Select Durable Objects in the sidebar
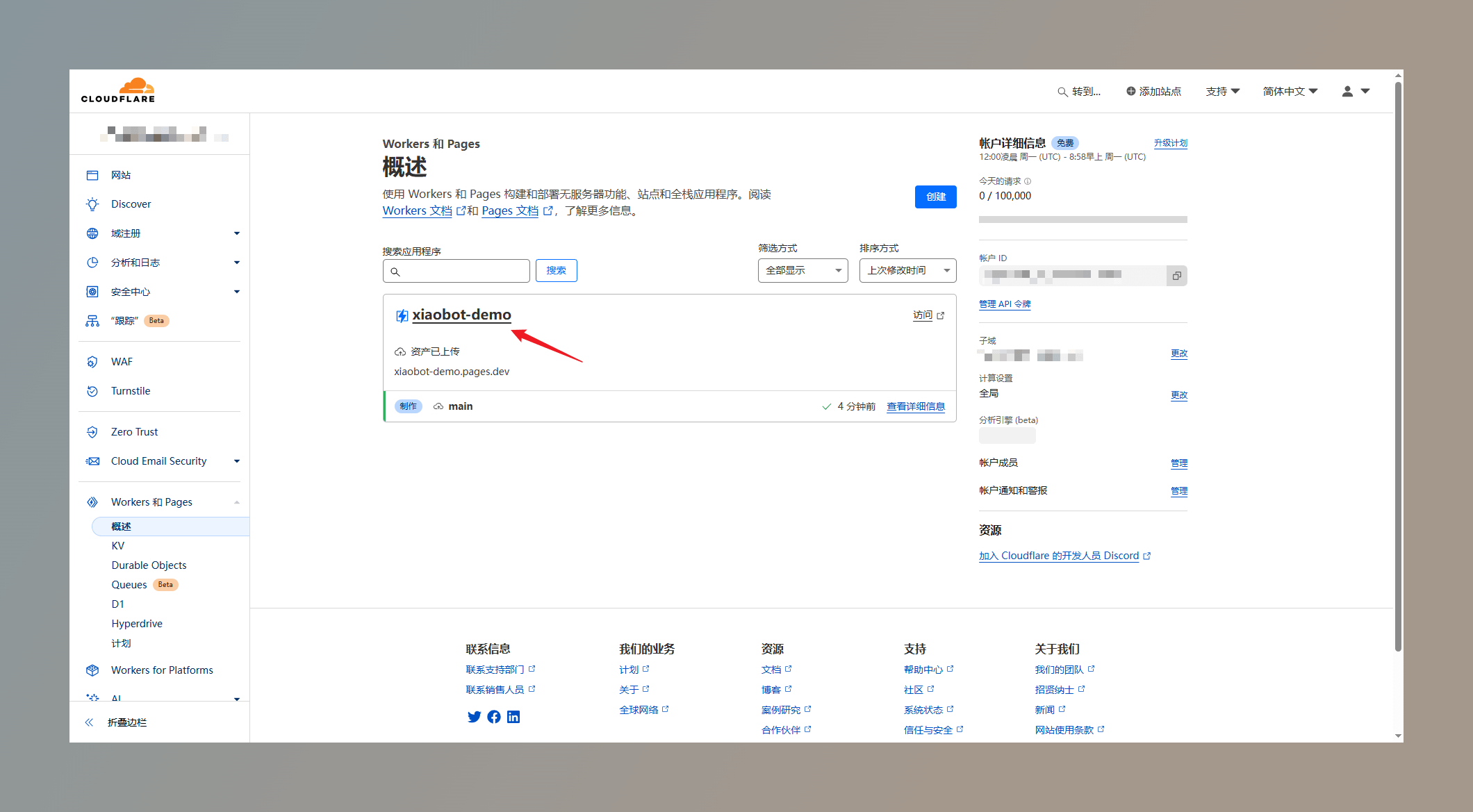Viewport: 1473px width, 812px height. pyautogui.click(x=149, y=565)
